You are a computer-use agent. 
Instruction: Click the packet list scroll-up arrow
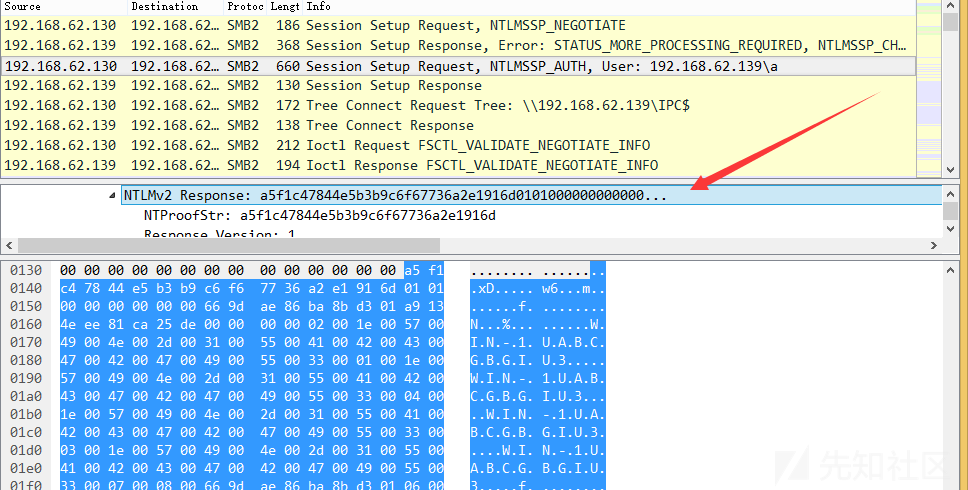click(951, 6)
